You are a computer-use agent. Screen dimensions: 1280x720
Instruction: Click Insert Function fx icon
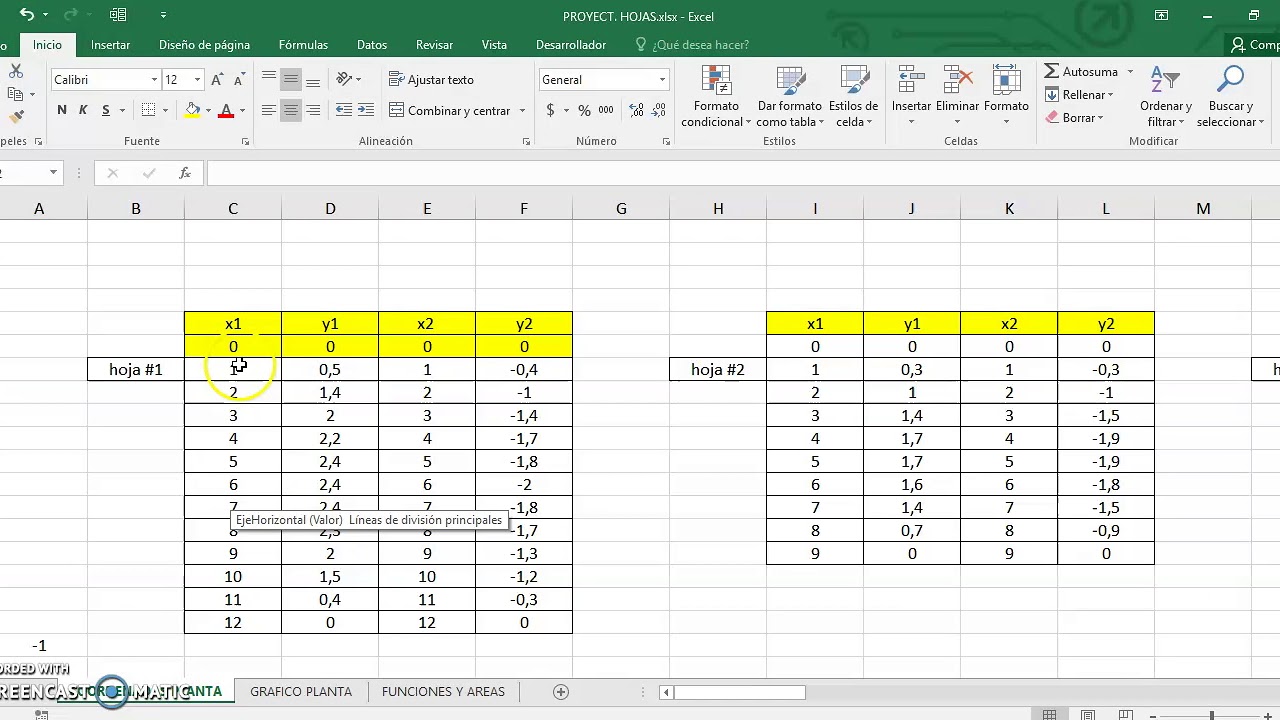pos(185,173)
